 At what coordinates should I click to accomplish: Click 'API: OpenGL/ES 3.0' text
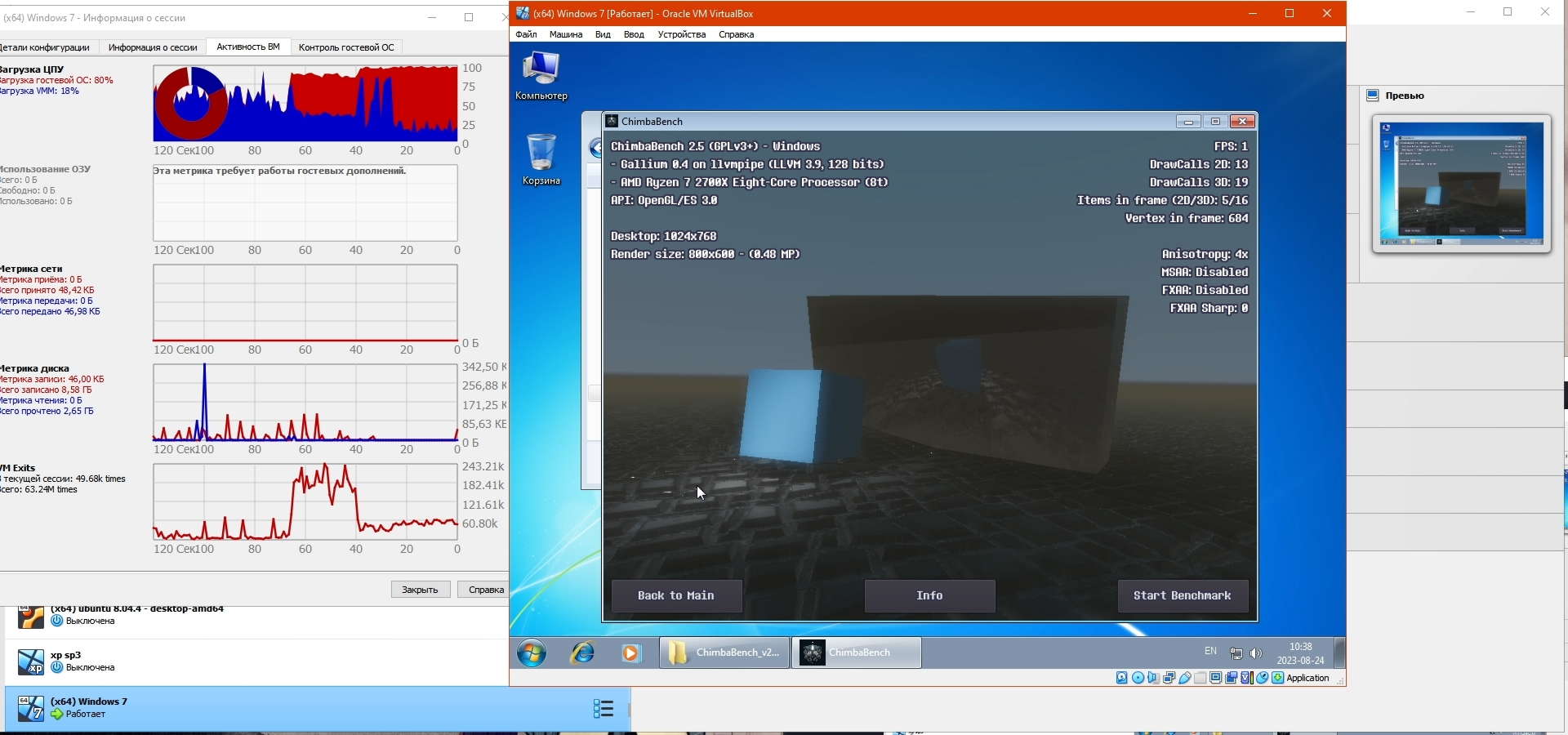664,201
